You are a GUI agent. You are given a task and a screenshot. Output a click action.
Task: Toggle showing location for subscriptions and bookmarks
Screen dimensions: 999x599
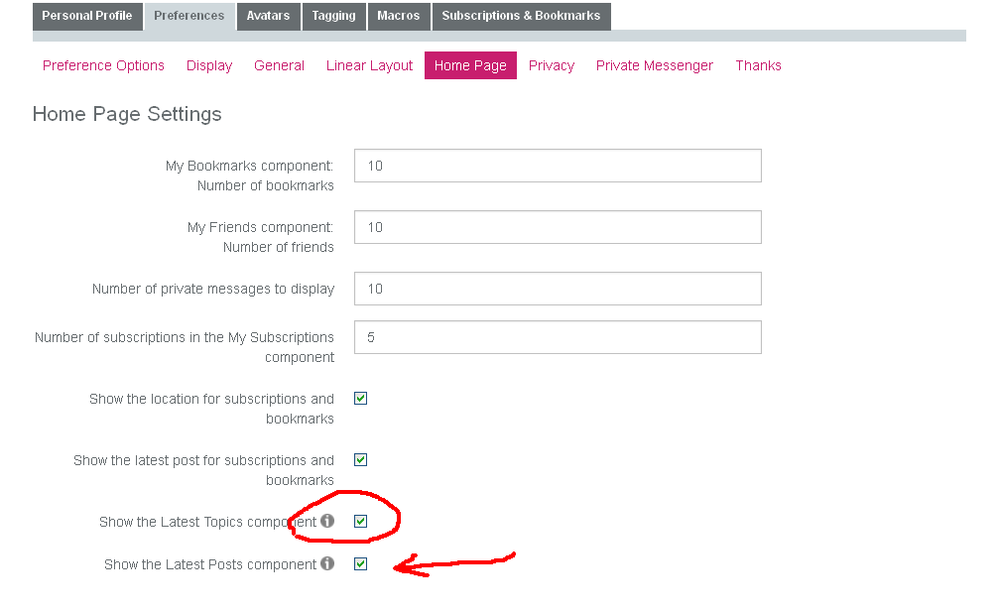point(360,398)
